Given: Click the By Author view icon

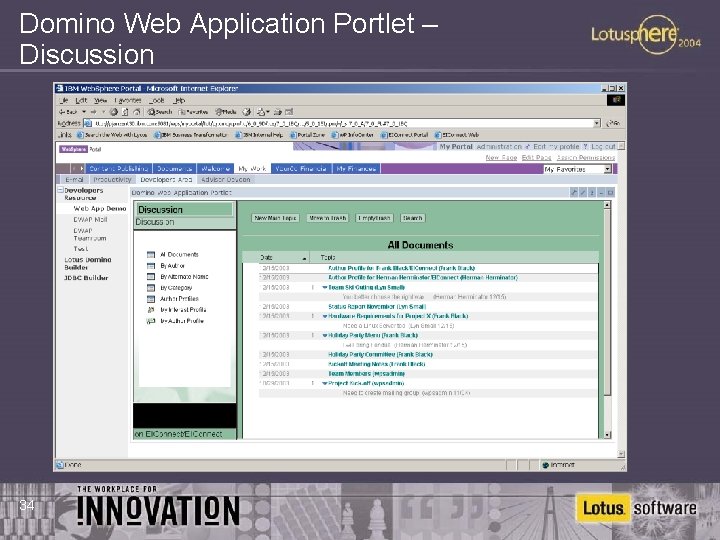Looking at the screenshot, I should point(151,266).
